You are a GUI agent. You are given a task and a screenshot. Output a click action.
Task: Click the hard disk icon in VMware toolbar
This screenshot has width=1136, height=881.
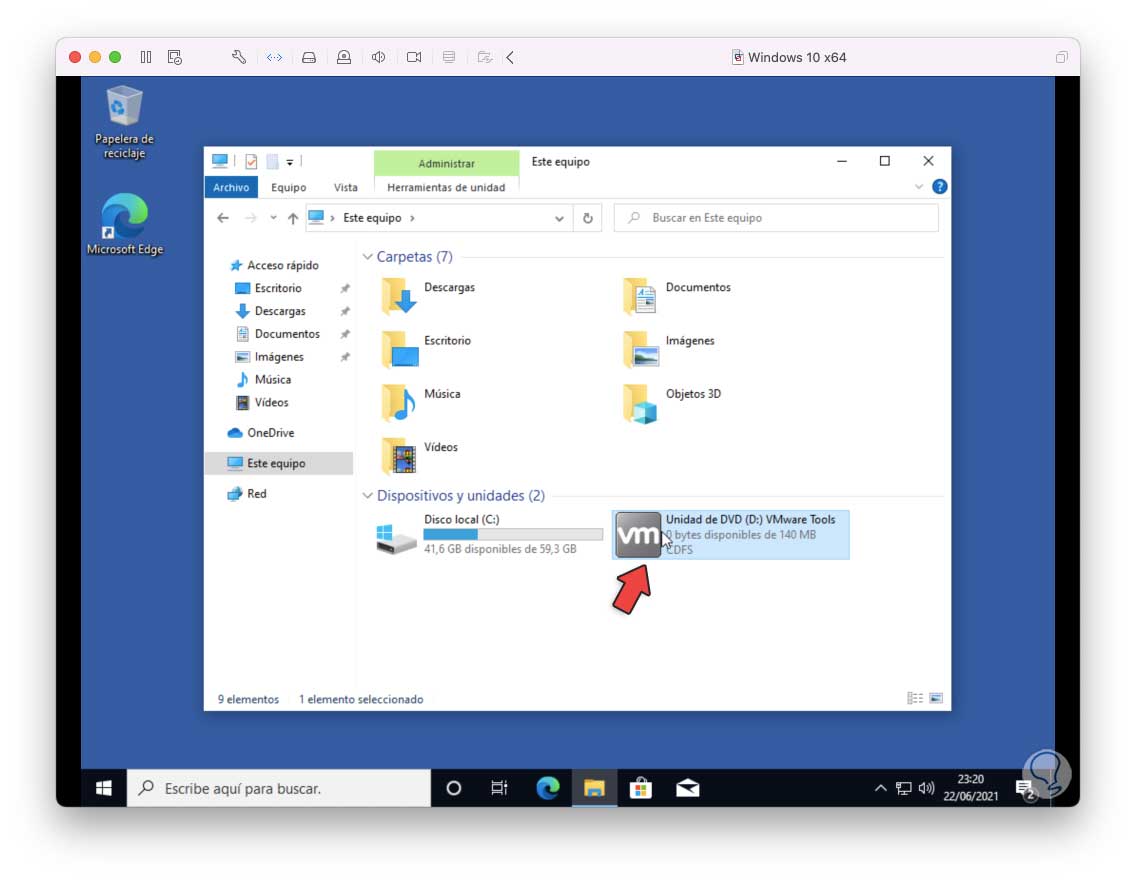pos(309,57)
